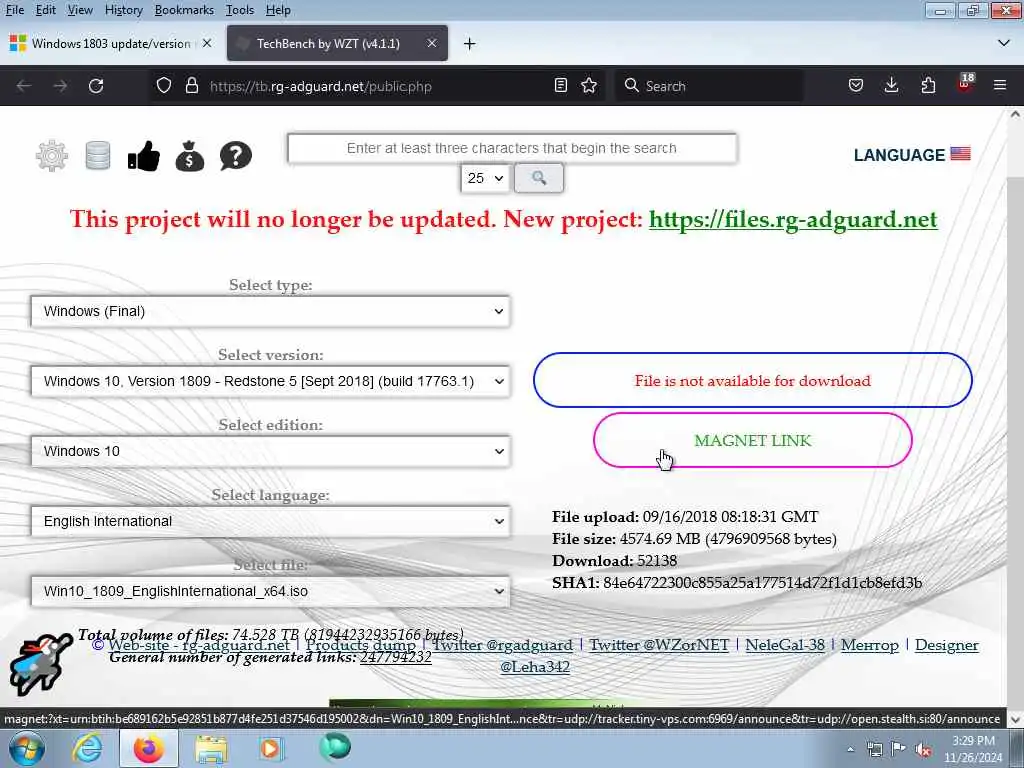Click the padlock site information icon
The image size is (1024, 768).
(191, 86)
